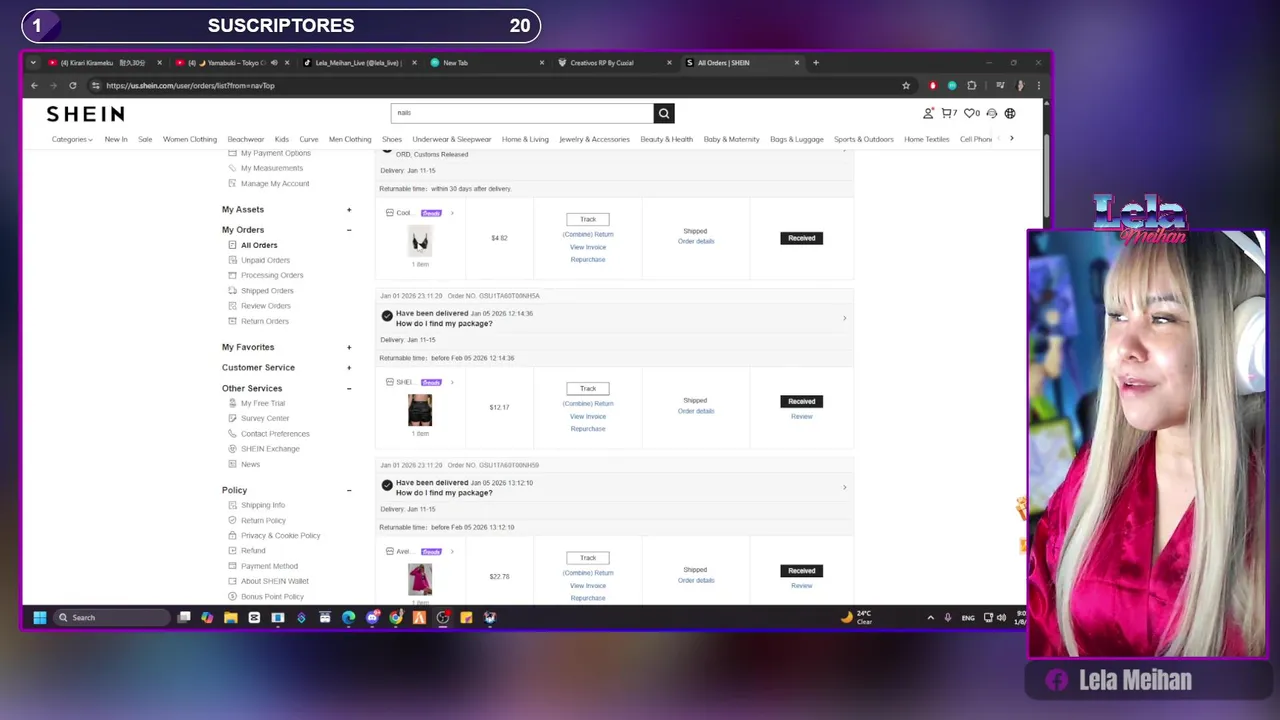This screenshot has width=1280, height=720.
Task: Open the customer support headset icon
Action: click(992, 113)
